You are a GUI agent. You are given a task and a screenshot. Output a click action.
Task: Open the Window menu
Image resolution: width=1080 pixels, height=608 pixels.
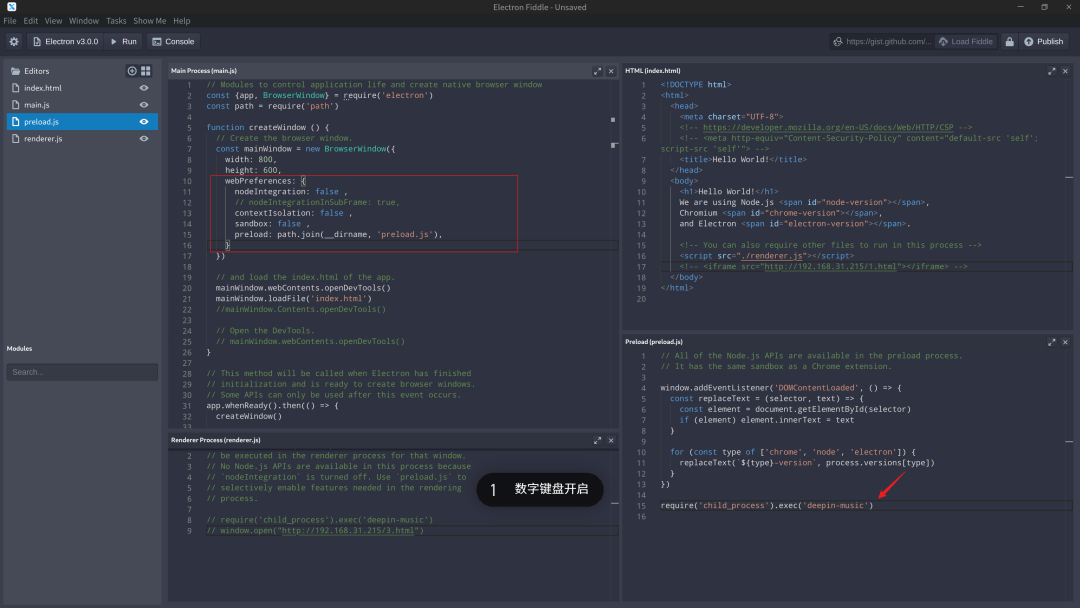pos(83,21)
